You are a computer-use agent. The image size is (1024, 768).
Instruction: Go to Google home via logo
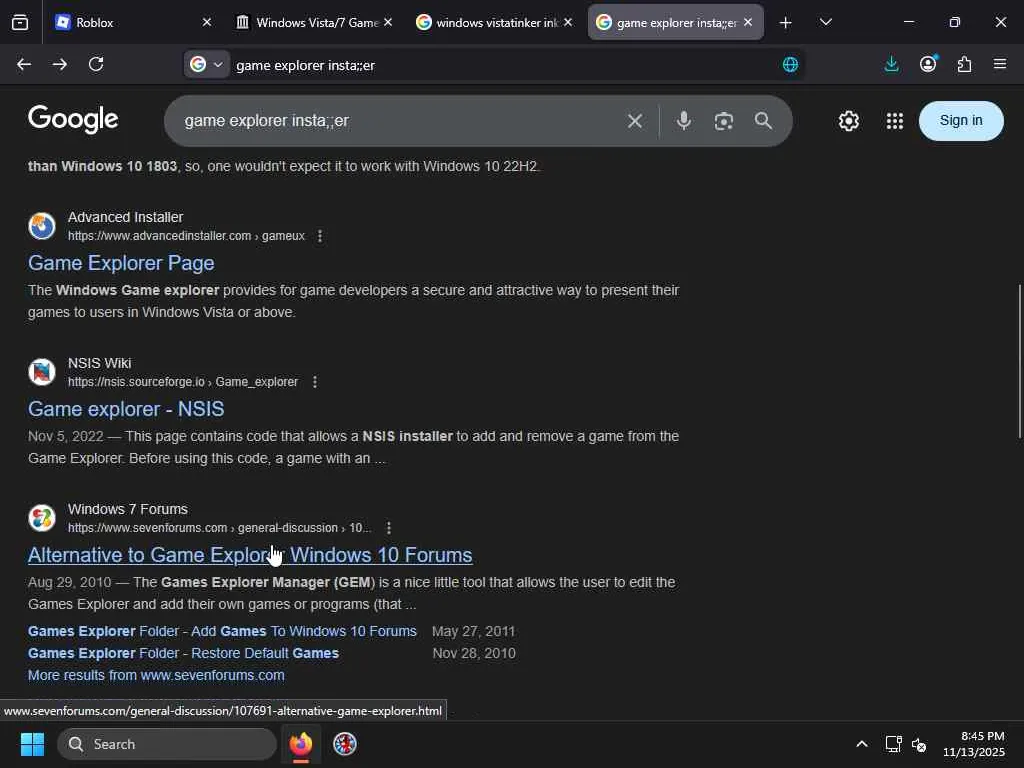point(73,120)
